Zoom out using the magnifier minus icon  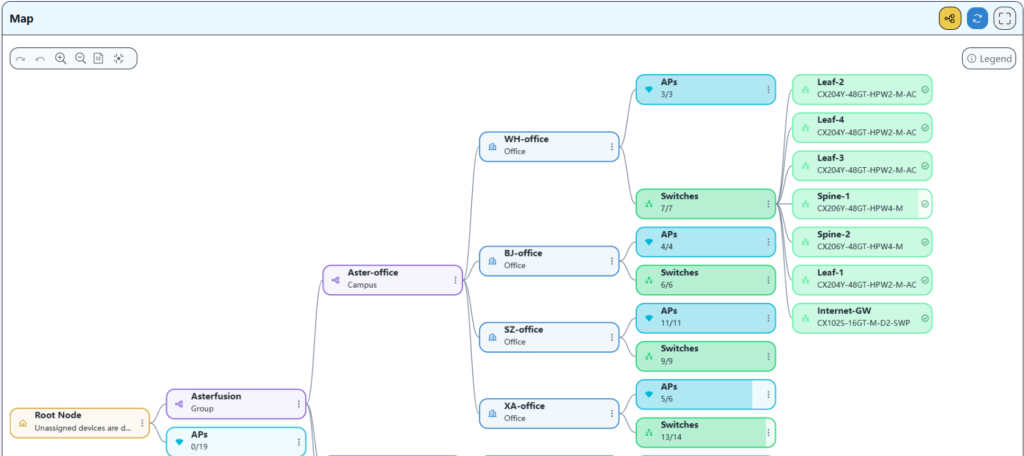click(x=80, y=59)
